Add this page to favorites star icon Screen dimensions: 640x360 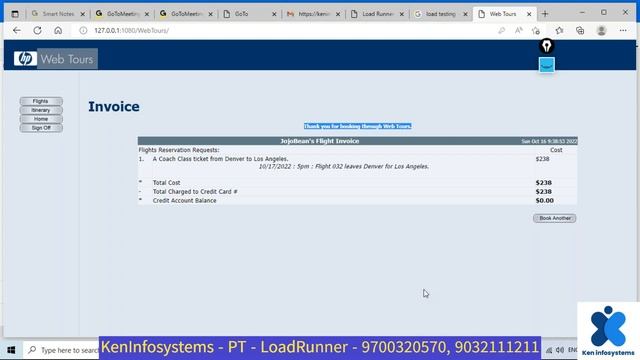pos(536,31)
